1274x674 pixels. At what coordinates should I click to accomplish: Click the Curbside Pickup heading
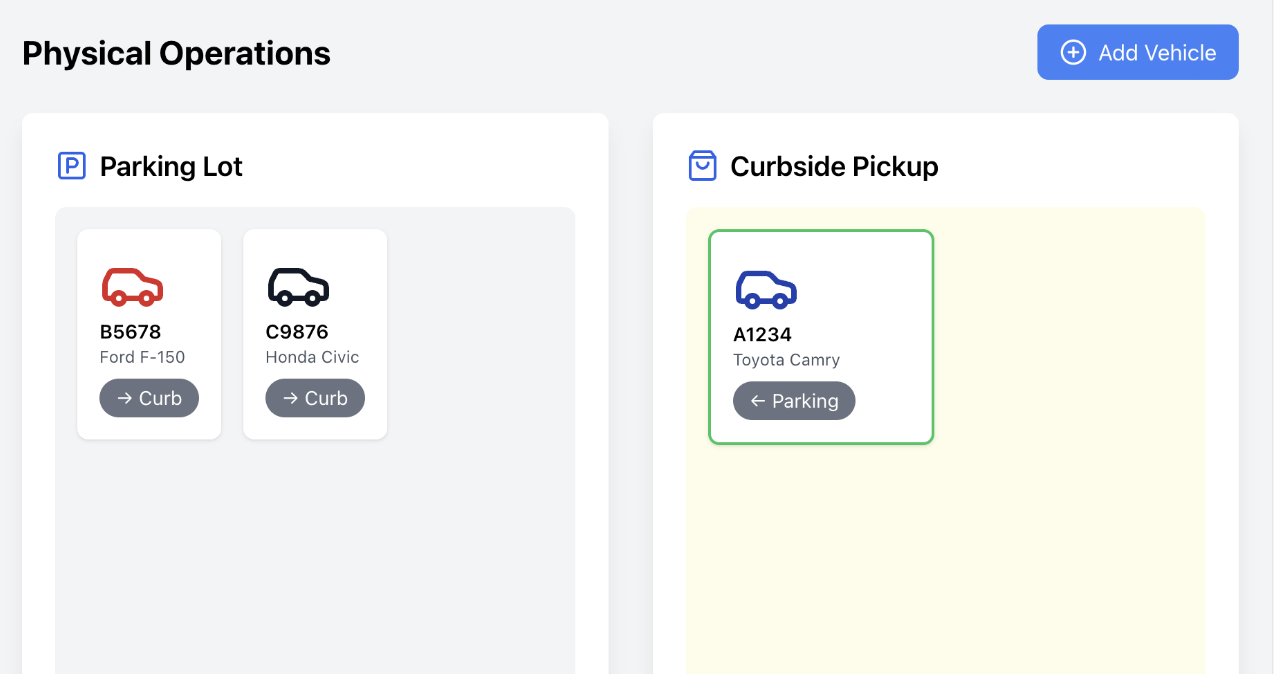834,166
